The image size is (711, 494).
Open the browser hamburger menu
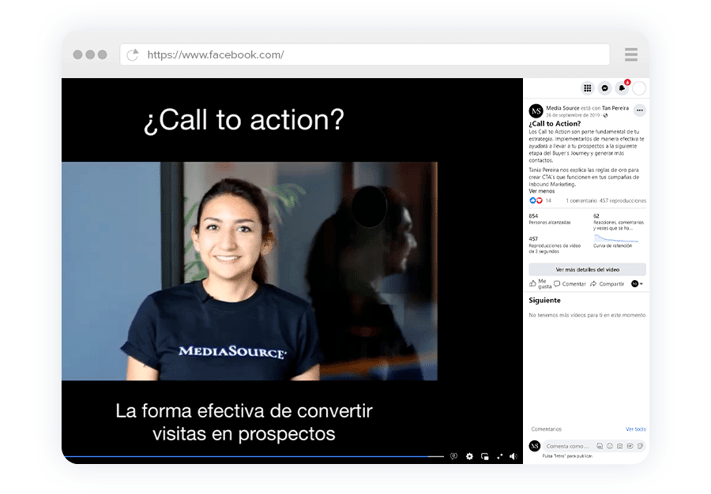[x=631, y=54]
